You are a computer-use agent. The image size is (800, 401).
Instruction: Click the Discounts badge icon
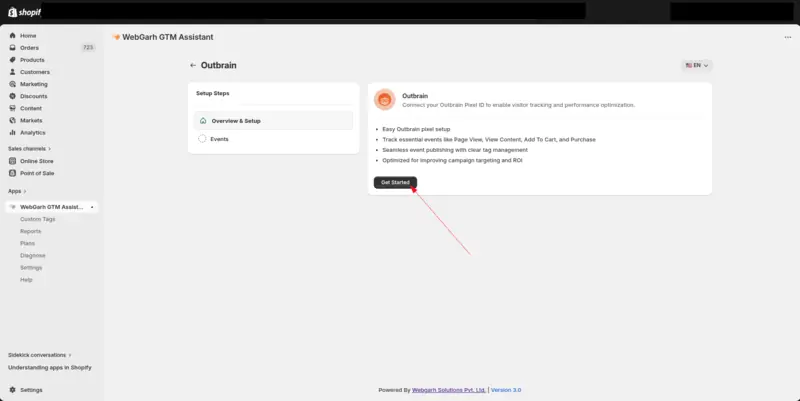point(13,96)
